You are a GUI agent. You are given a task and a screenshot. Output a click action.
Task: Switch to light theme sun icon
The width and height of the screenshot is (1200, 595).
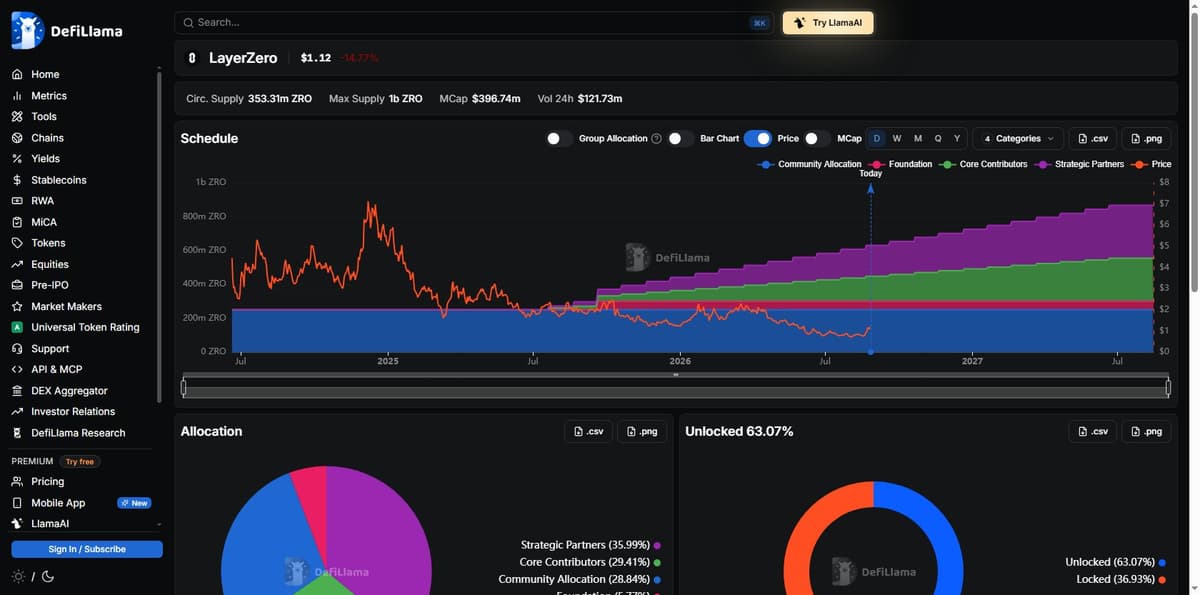pos(18,577)
